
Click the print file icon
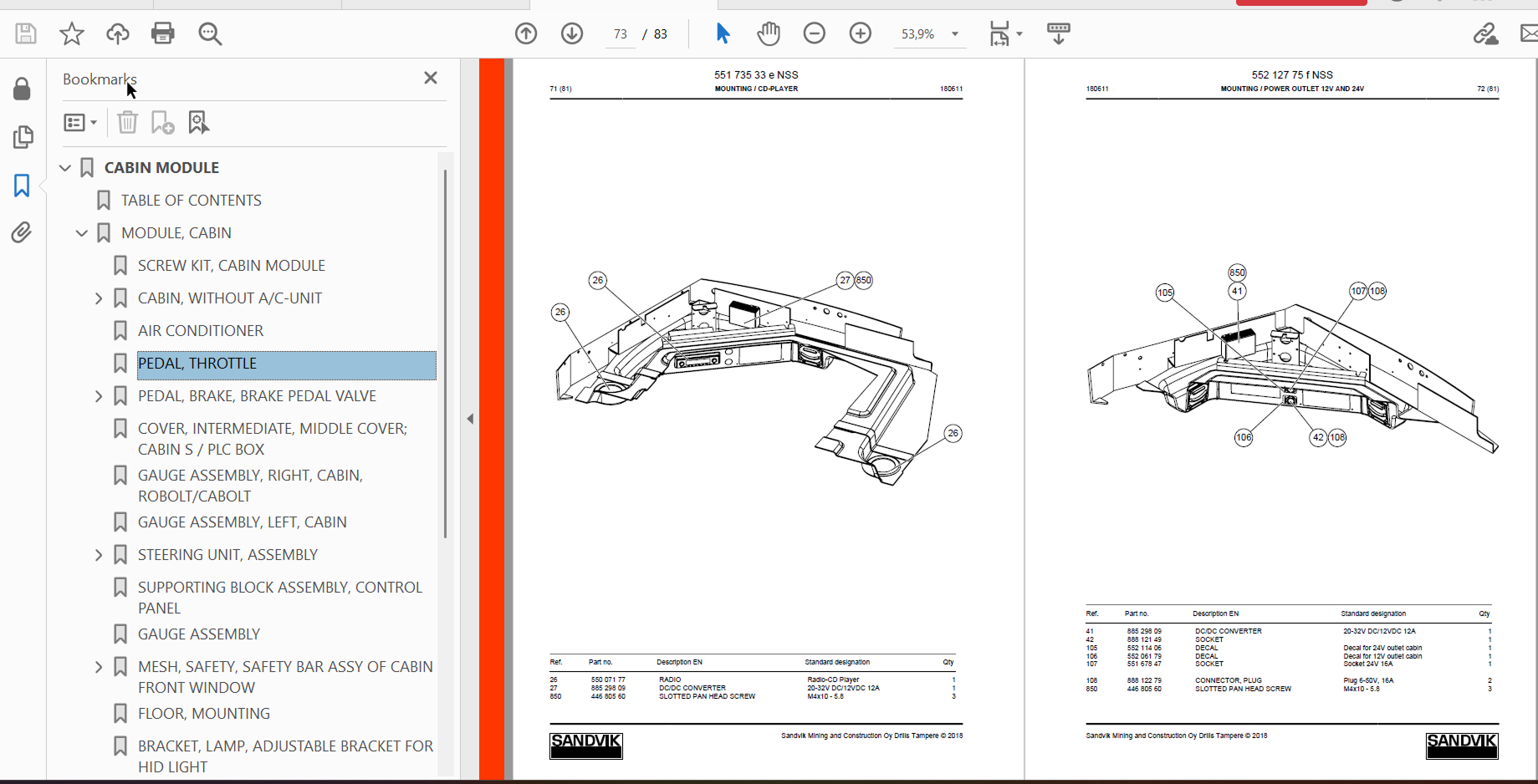click(x=163, y=33)
